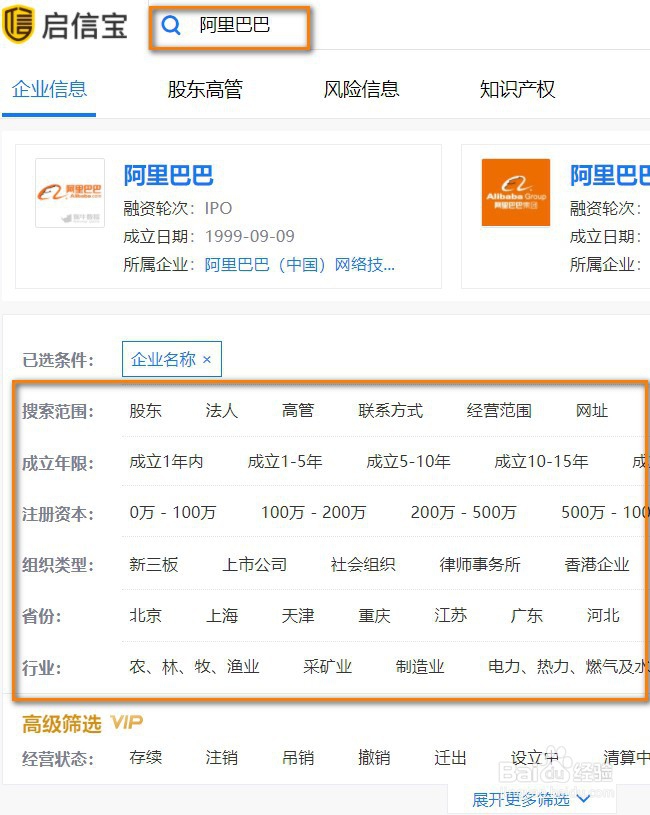Switch to the 股东高管 tab
650x815 pixels.
tap(205, 89)
